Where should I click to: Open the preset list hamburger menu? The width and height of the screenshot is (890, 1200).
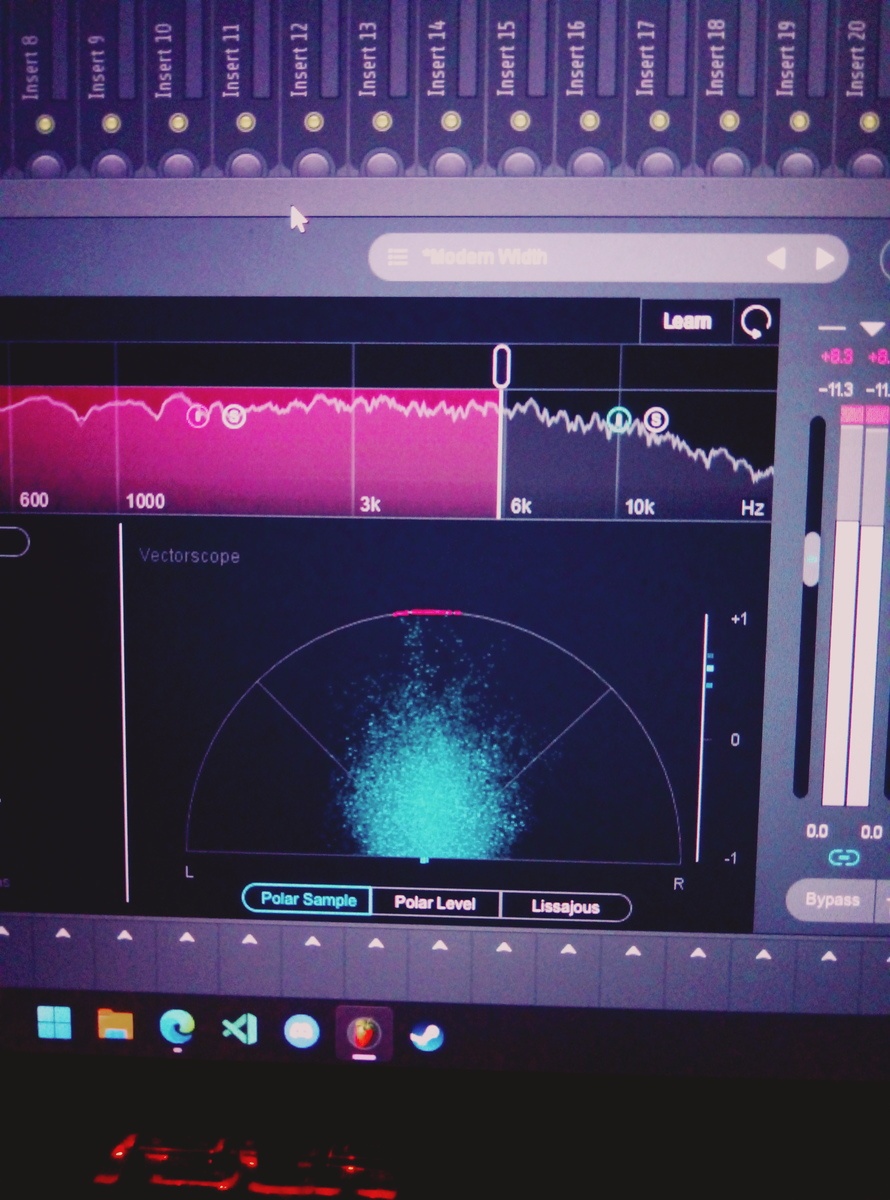point(397,258)
